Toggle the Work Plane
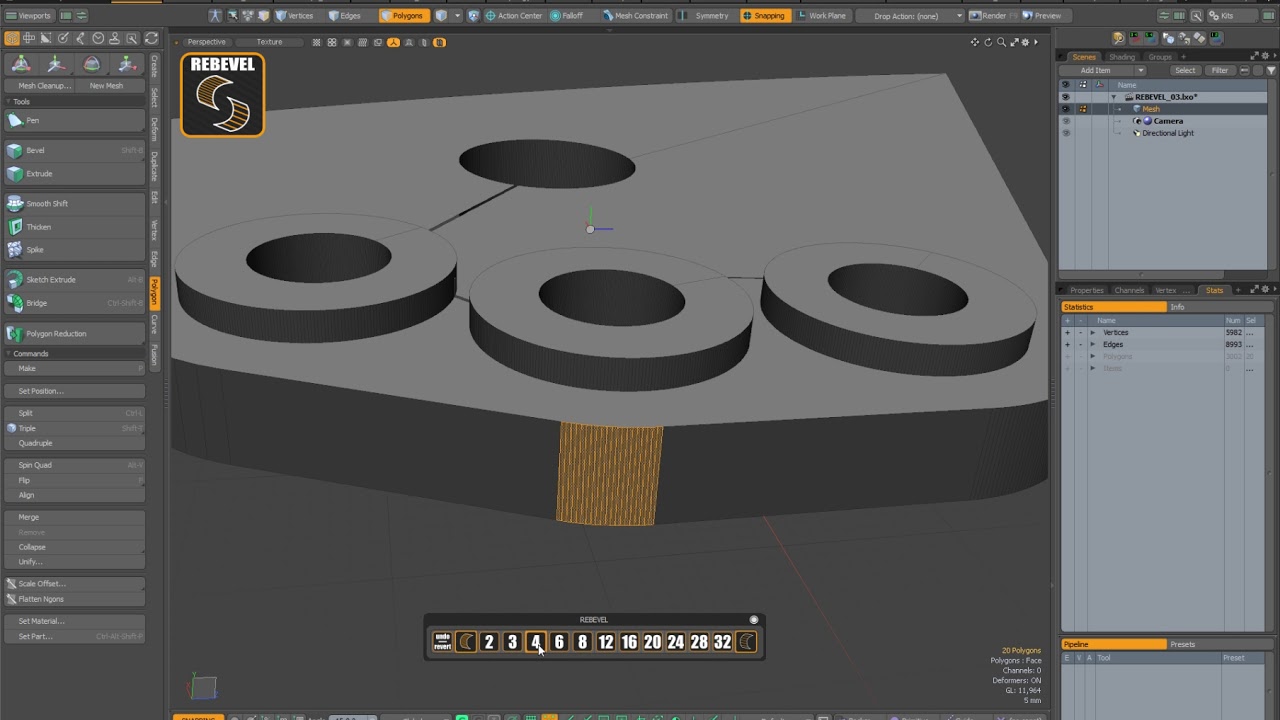The height and width of the screenshot is (720, 1280). click(821, 16)
